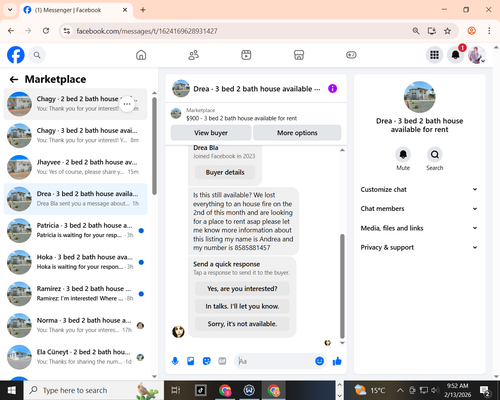Viewport: 500px width, 400px height.
Task: Open Jhayvee 2 bed 2 bath conversation
Action: point(75,167)
